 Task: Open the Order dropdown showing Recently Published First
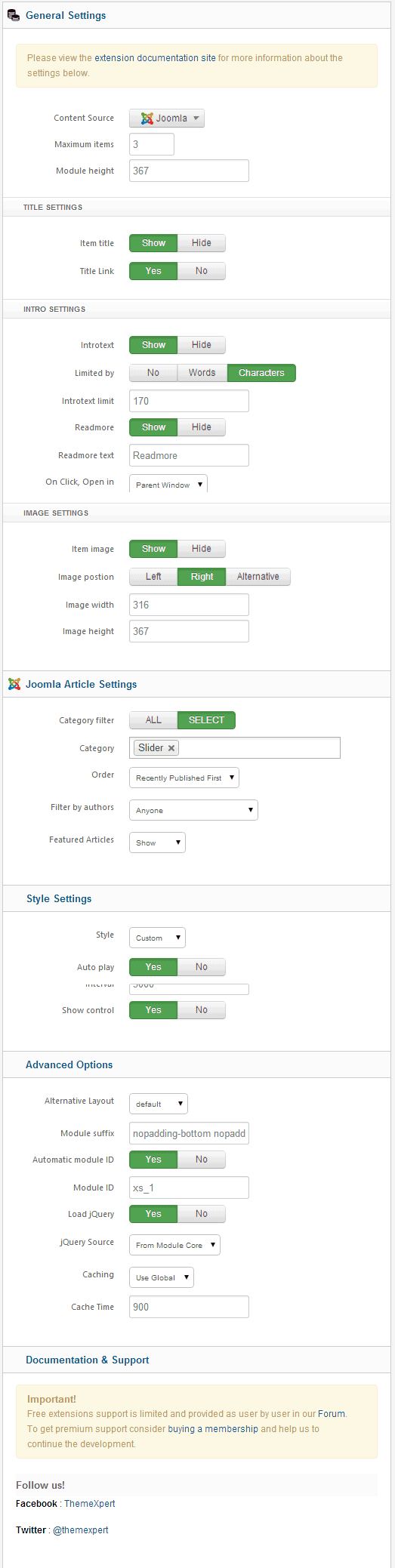[184, 778]
